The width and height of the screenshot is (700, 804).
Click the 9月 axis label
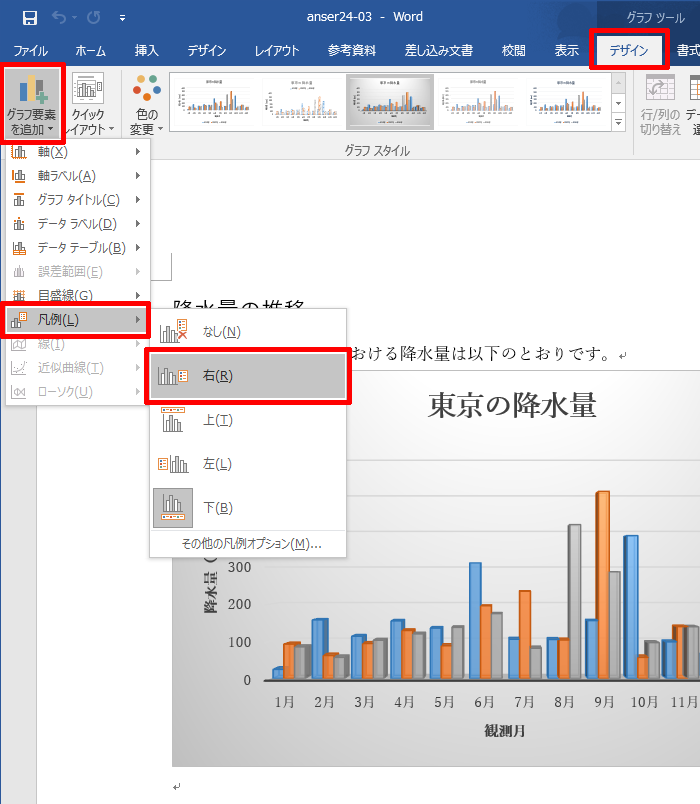604,702
